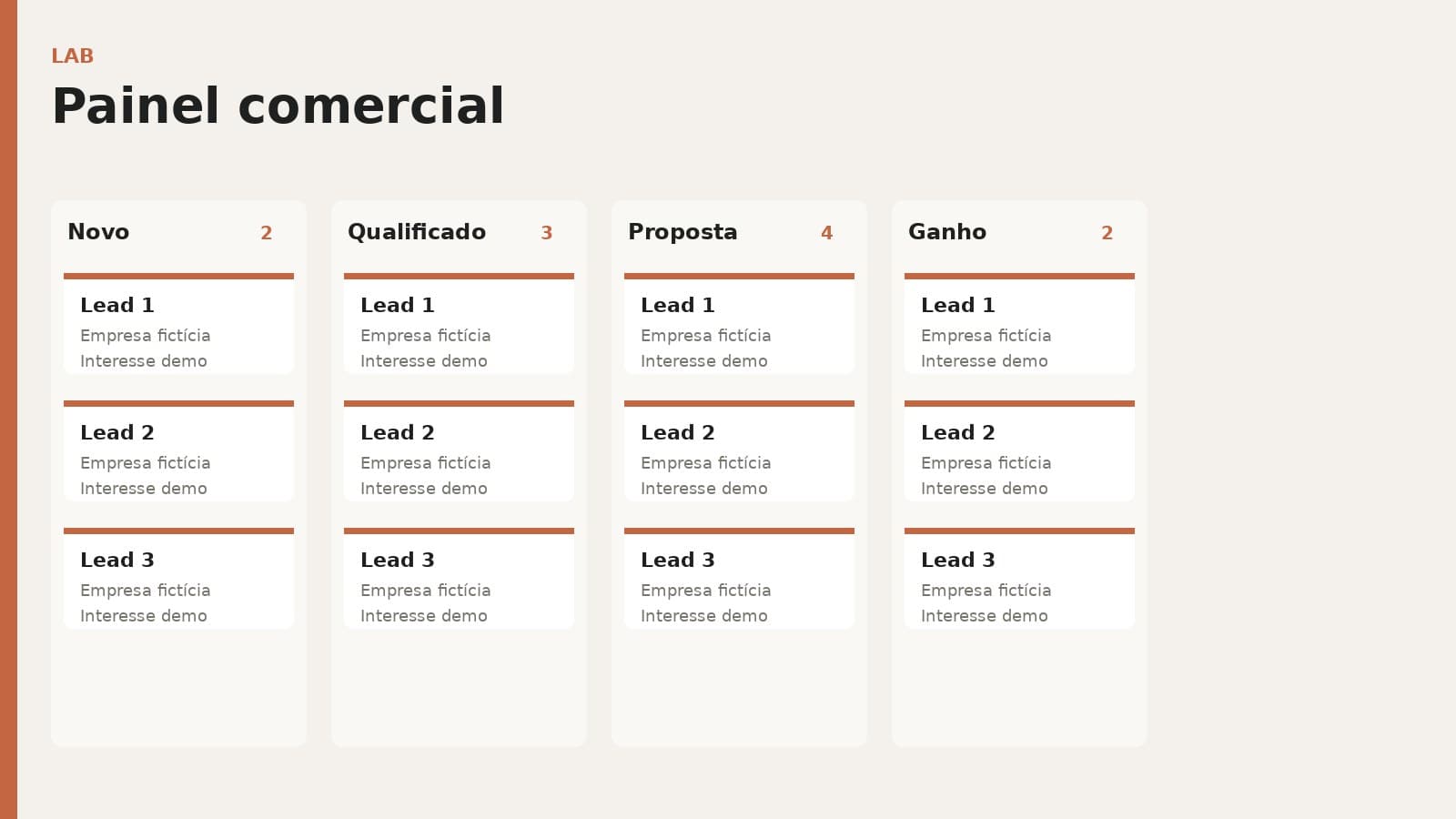The image size is (1456, 819).
Task: Click the LAB label above the title
Action: pyautogui.click(x=73, y=56)
